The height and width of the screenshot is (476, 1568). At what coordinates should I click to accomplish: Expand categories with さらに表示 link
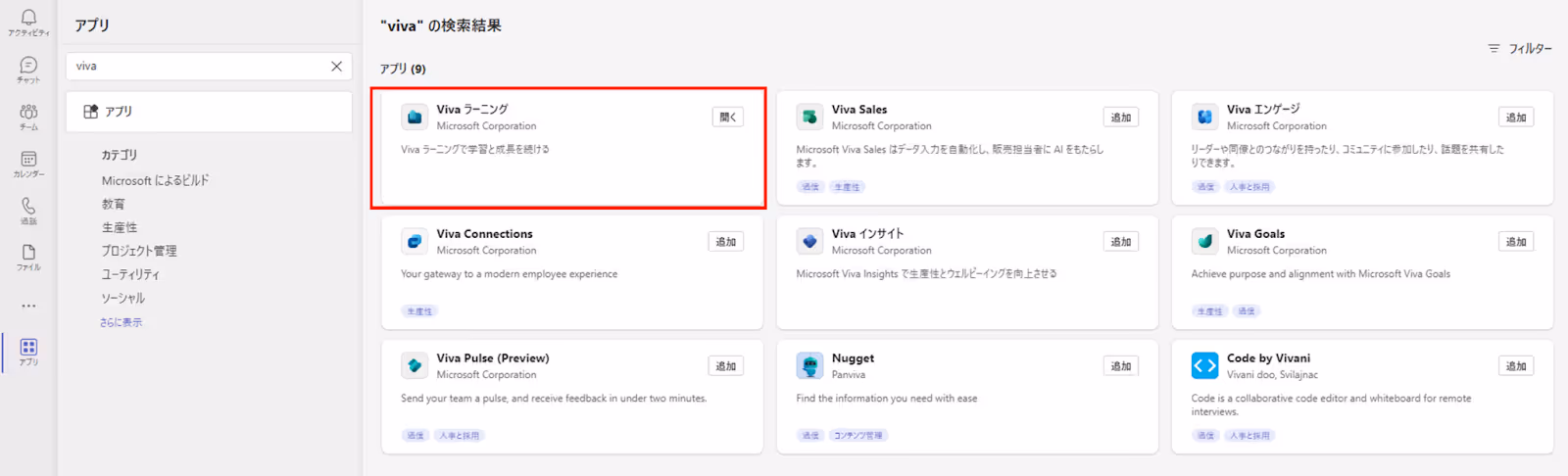tap(121, 322)
